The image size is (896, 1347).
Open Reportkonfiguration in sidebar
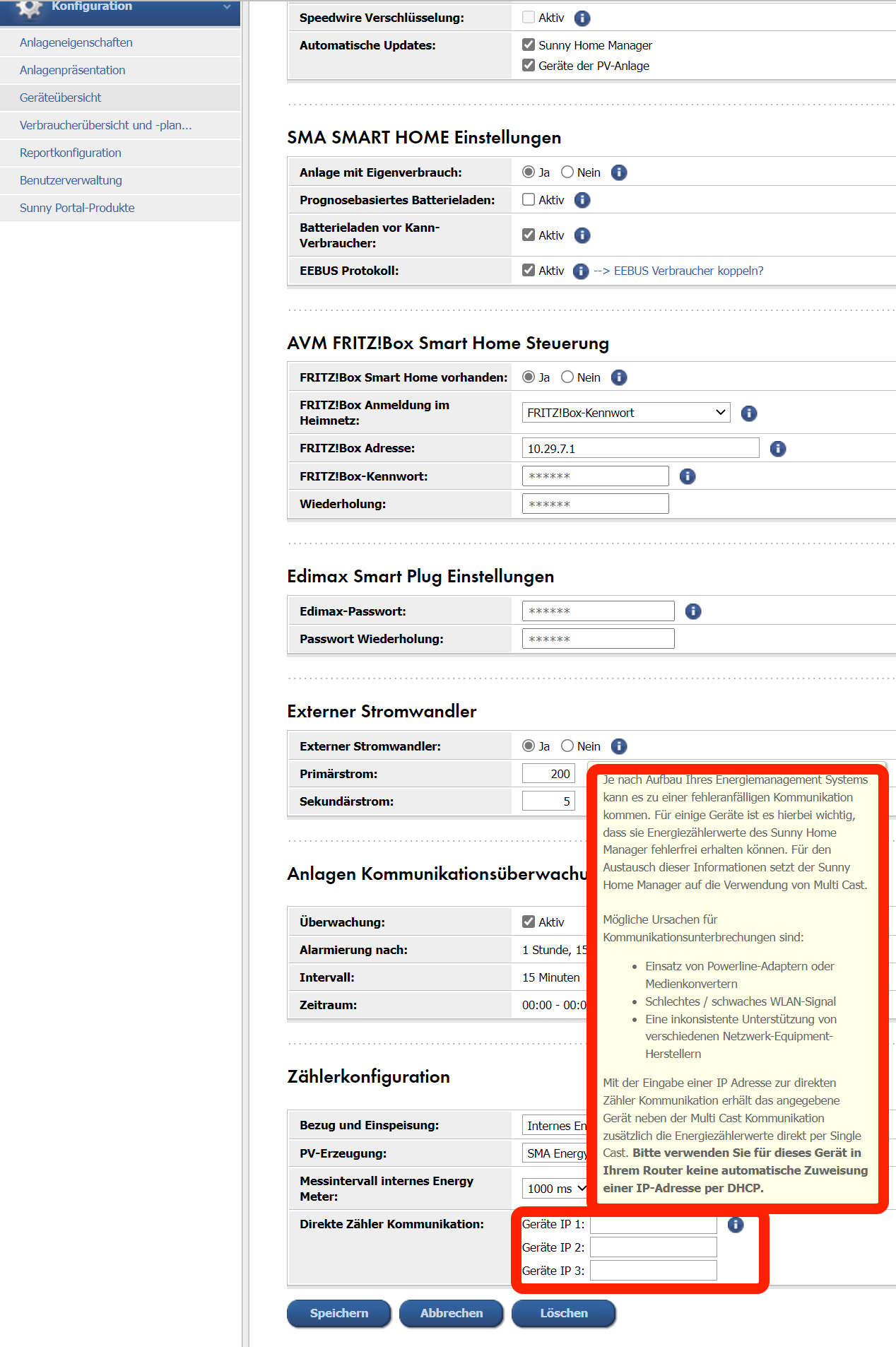click(x=71, y=153)
